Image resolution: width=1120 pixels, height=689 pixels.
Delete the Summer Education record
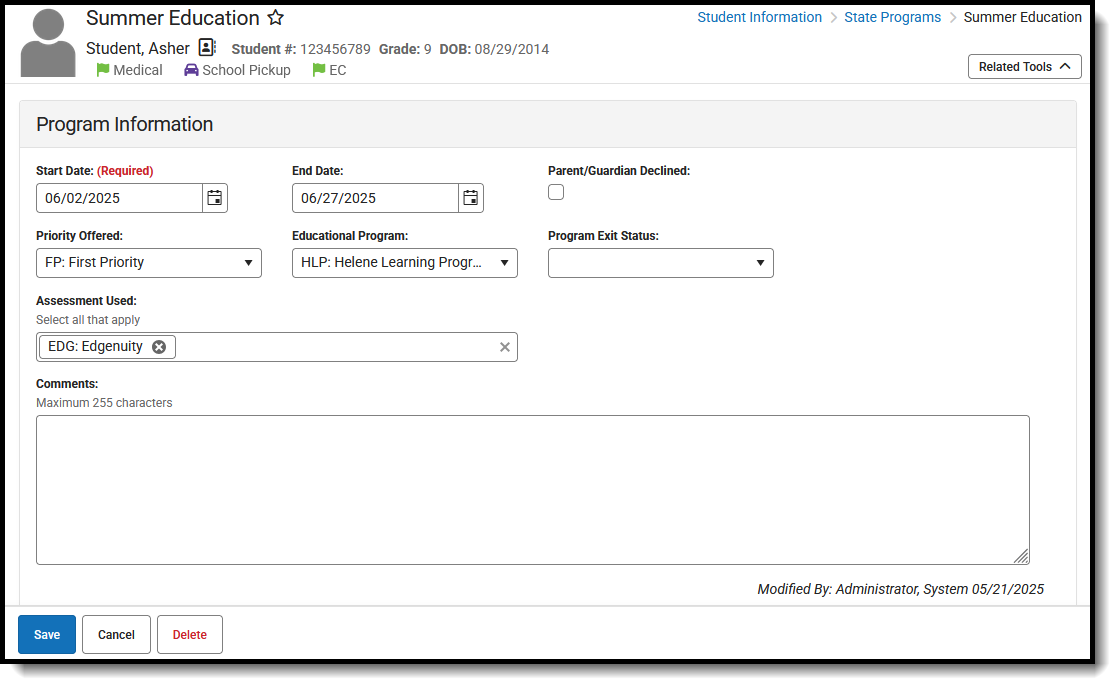click(190, 635)
